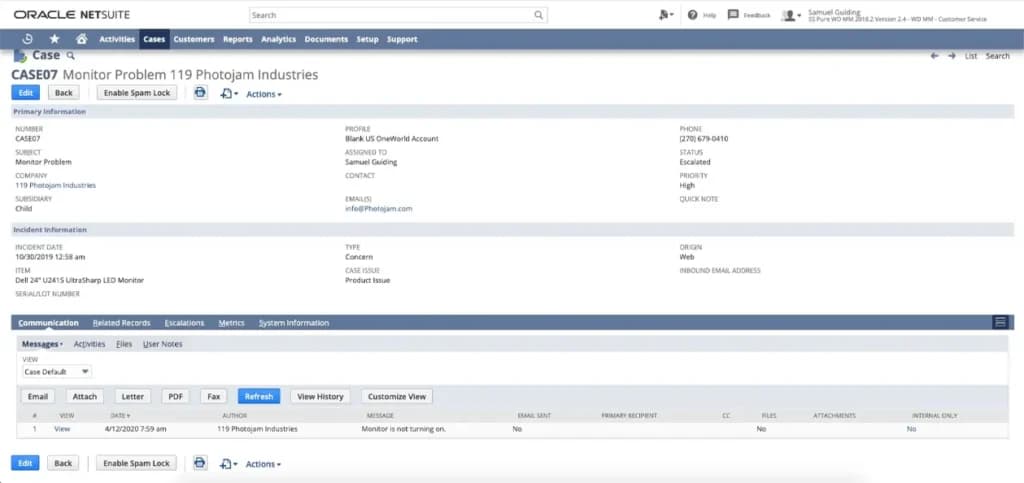Open the Activities sublist under Communication
1024x483 pixels.
pos(89,344)
